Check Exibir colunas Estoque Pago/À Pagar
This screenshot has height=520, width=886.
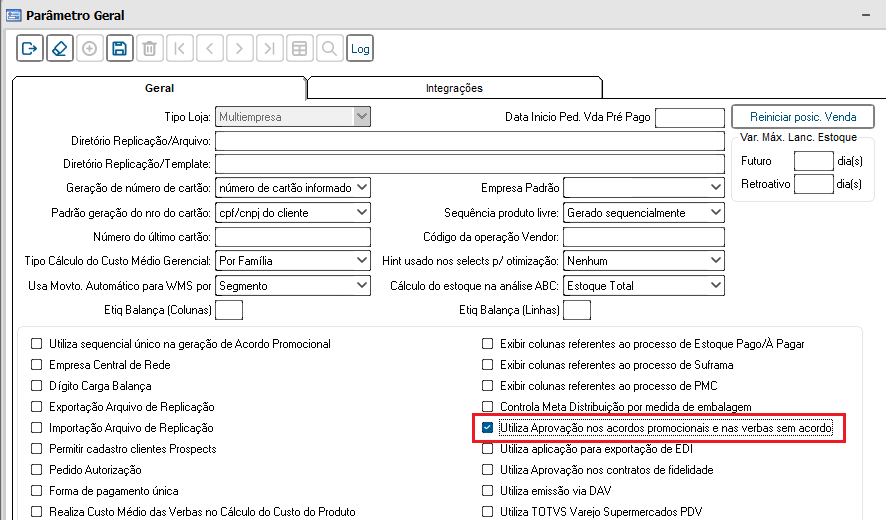[x=488, y=344]
